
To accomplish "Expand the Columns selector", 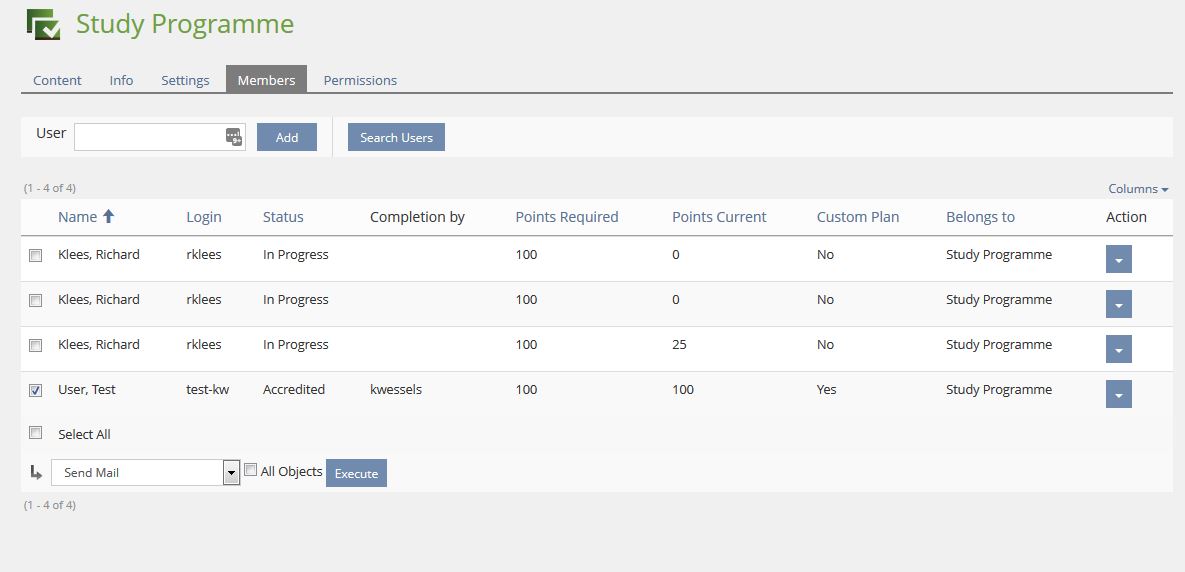I will click(1138, 189).
